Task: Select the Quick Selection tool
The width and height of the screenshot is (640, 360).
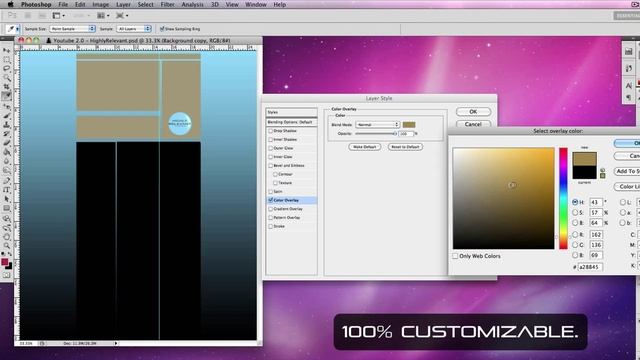Action: [7, 78]
